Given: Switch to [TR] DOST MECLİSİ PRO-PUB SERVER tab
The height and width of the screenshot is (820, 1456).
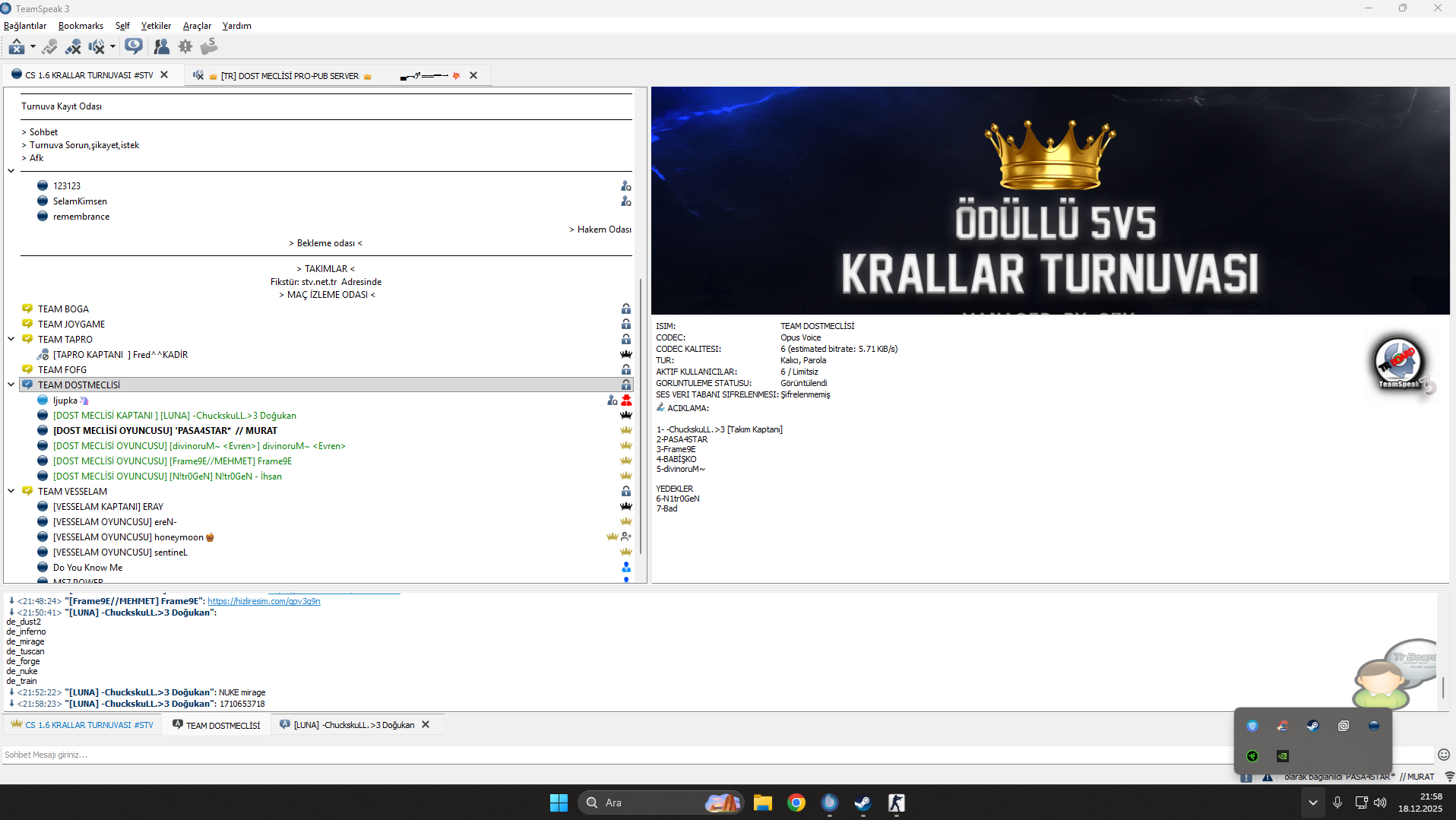Looking at the screenshot, I should tap(290, 76).
